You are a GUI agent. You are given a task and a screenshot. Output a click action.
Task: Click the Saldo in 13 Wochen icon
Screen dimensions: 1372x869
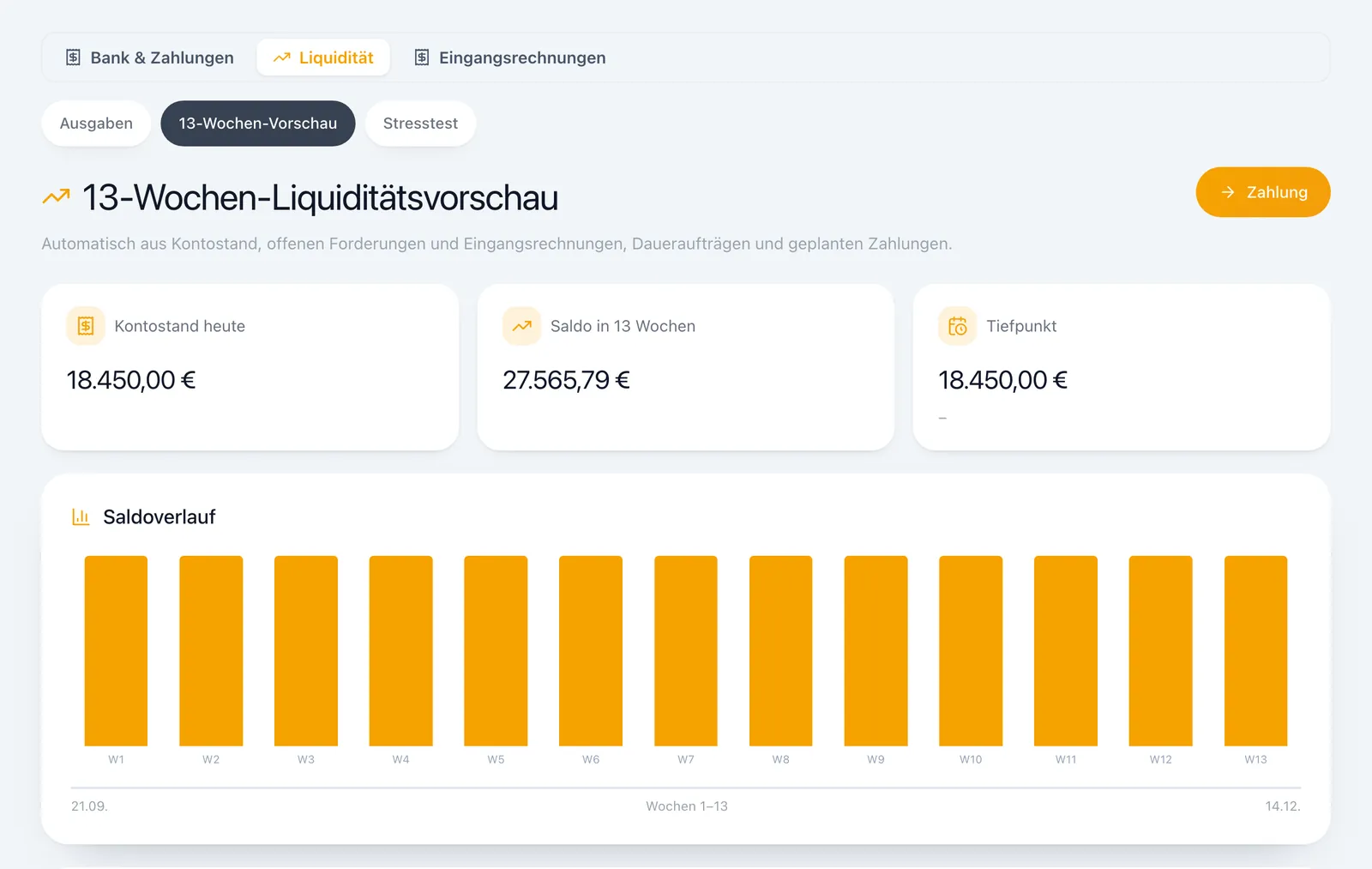click(x=521, y=326)
